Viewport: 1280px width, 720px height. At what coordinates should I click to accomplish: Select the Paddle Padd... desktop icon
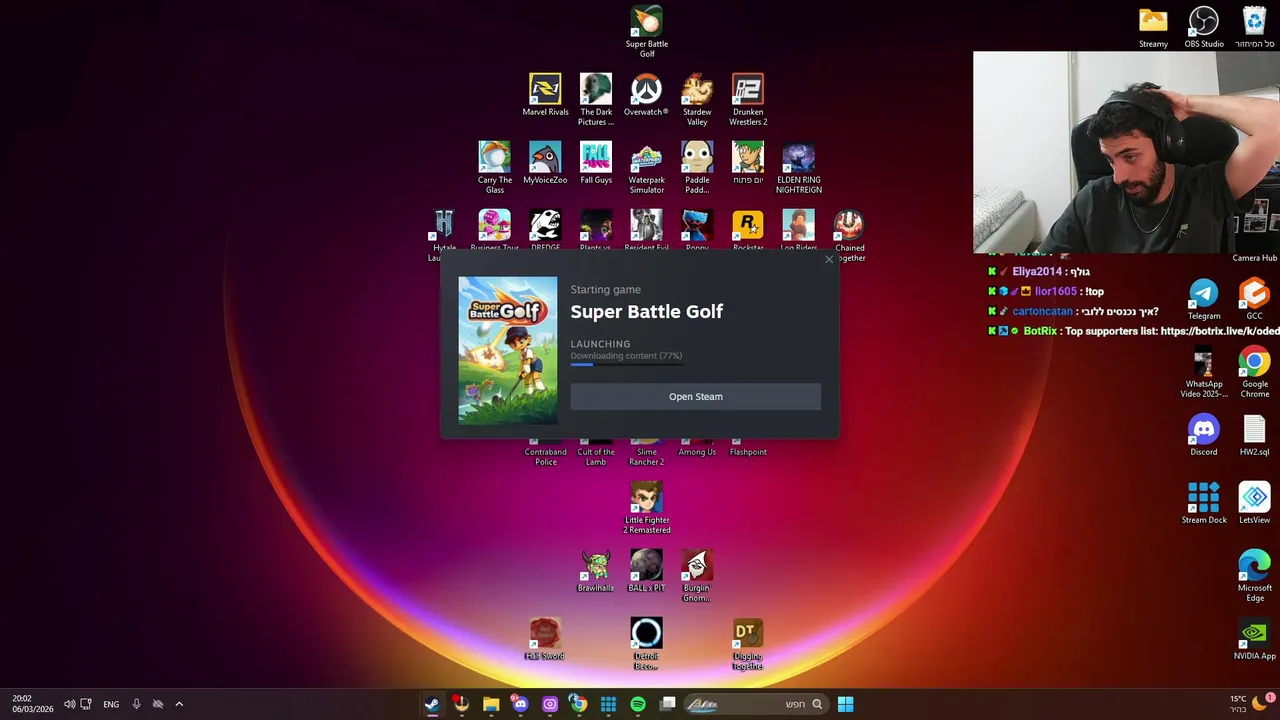pos(697,167)
